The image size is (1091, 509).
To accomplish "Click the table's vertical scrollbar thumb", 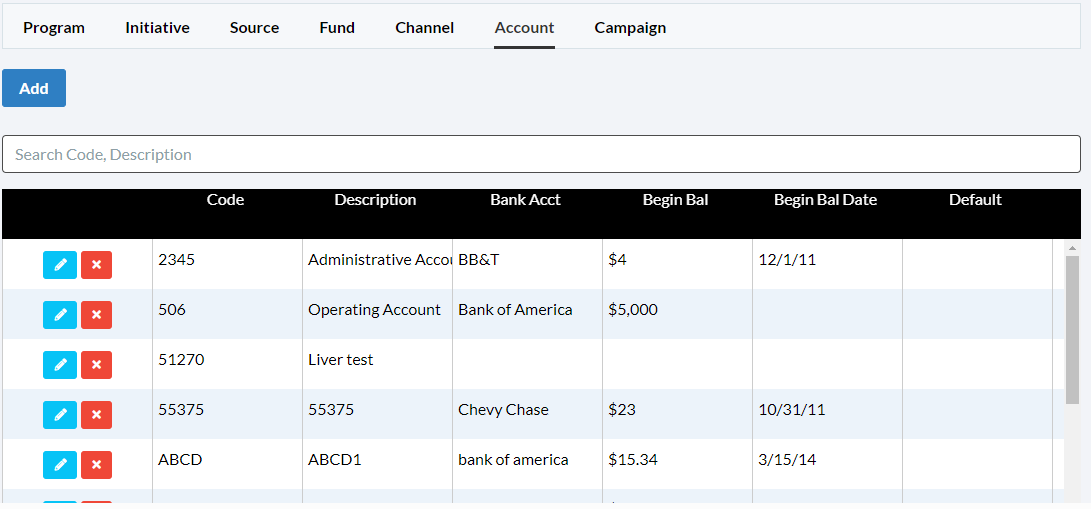I will pyautogui.click(x=1072, y=330).
